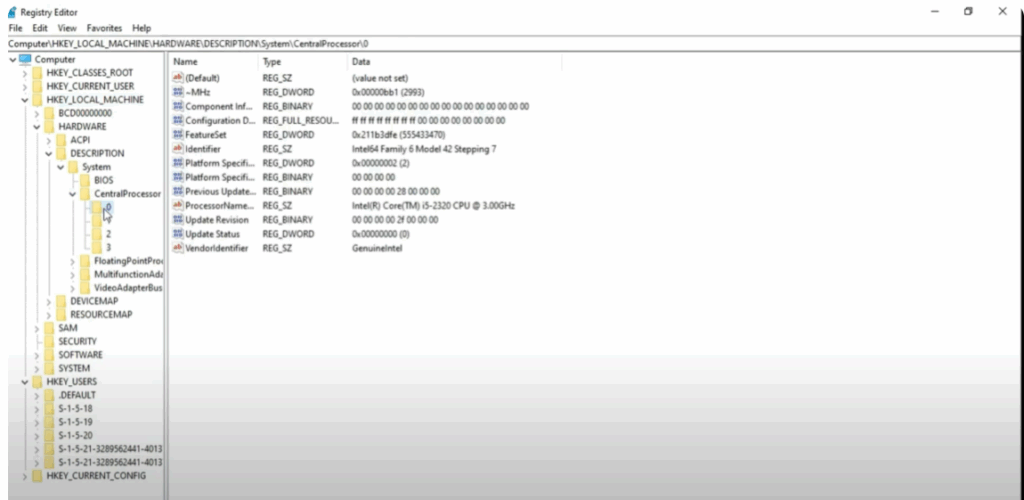Click data '0x00000bb1 (2993)'
This screenshot has height=500, width=1024.
point(388,92)
